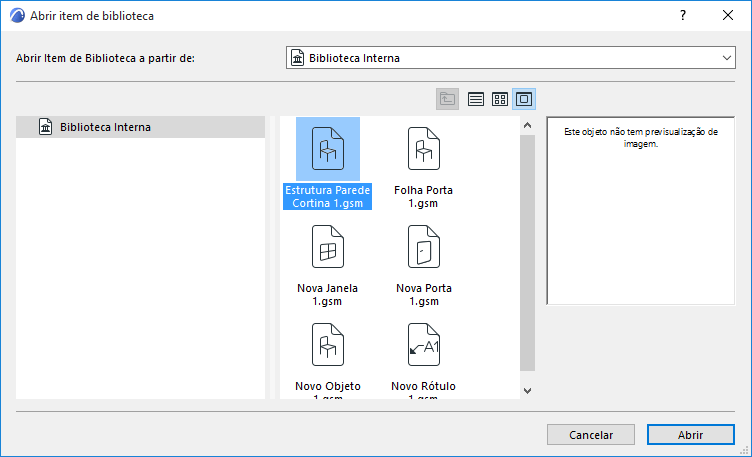Select the Nova Porta 1.gsm door icon

point(423,246)
